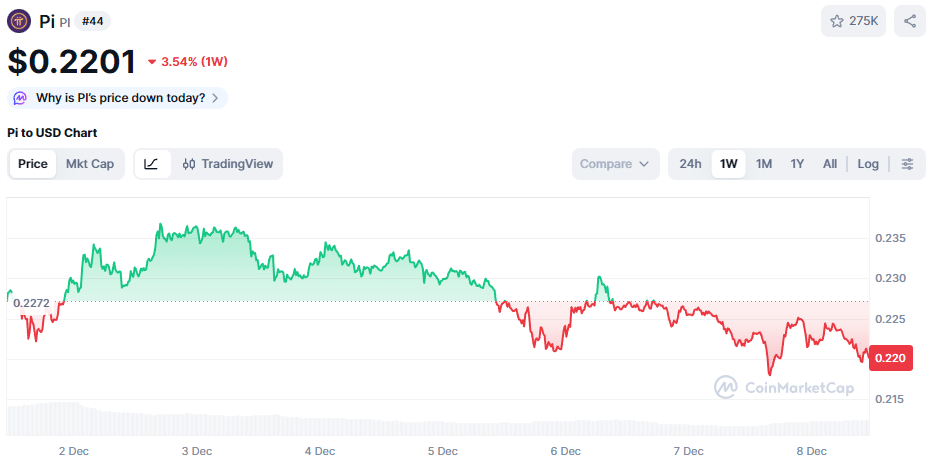Select the line chart view icon
929x458 pixels.
(153, 164)
